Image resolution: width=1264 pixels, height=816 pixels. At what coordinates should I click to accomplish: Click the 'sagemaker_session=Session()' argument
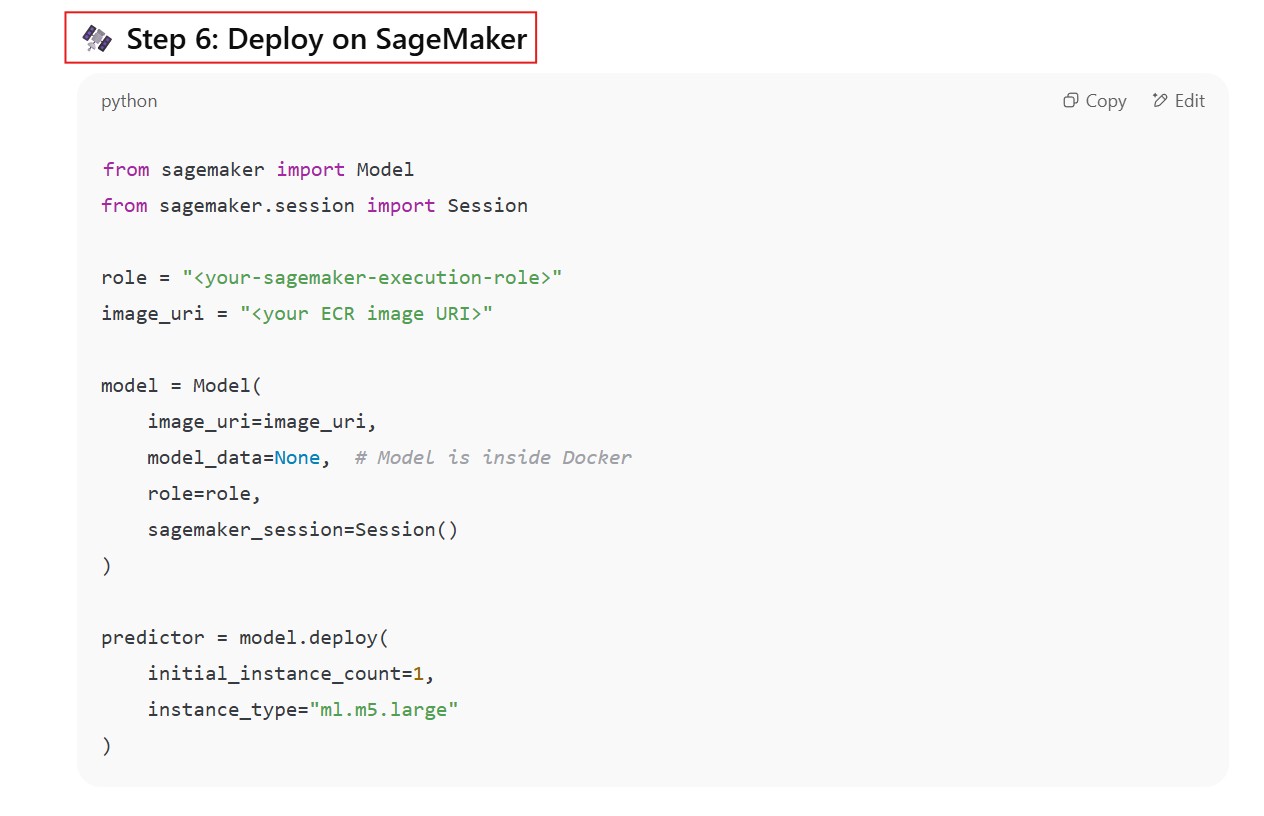pos(302,529)
